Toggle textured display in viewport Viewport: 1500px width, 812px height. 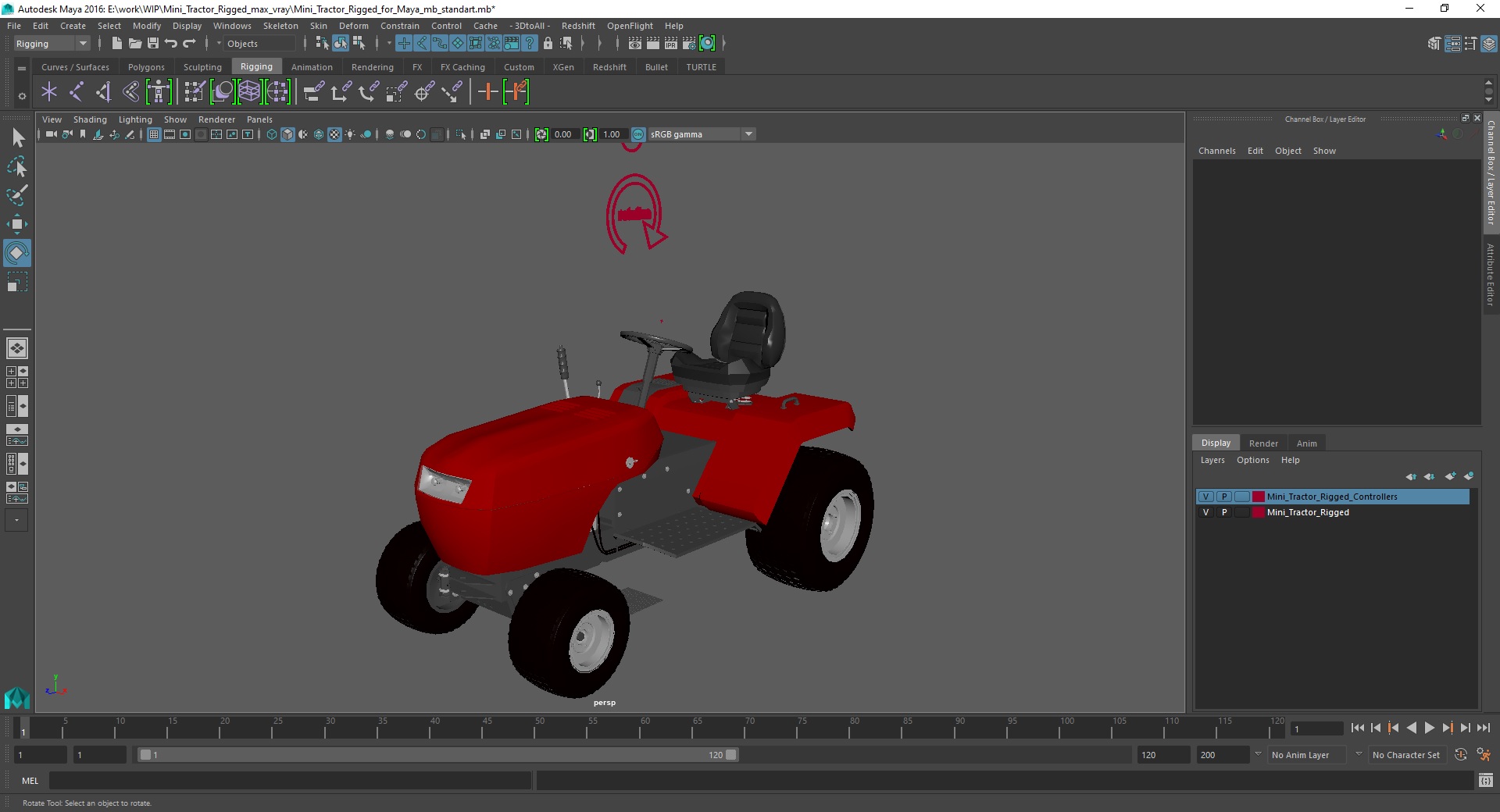(x=334, y=134)
